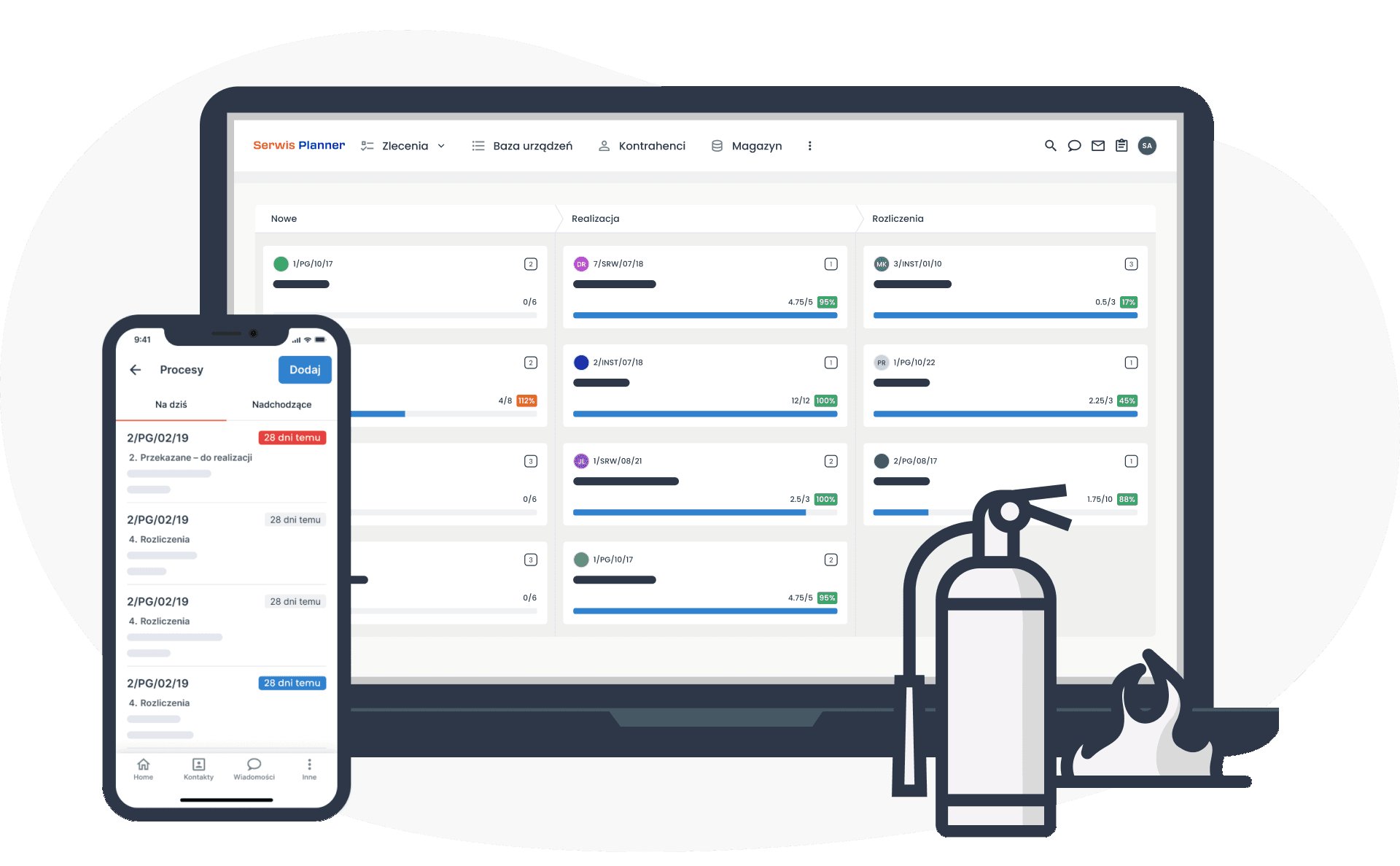Click the progress bar of 3/INST/01/10

pyautogui.click(x=1006, y=316)
